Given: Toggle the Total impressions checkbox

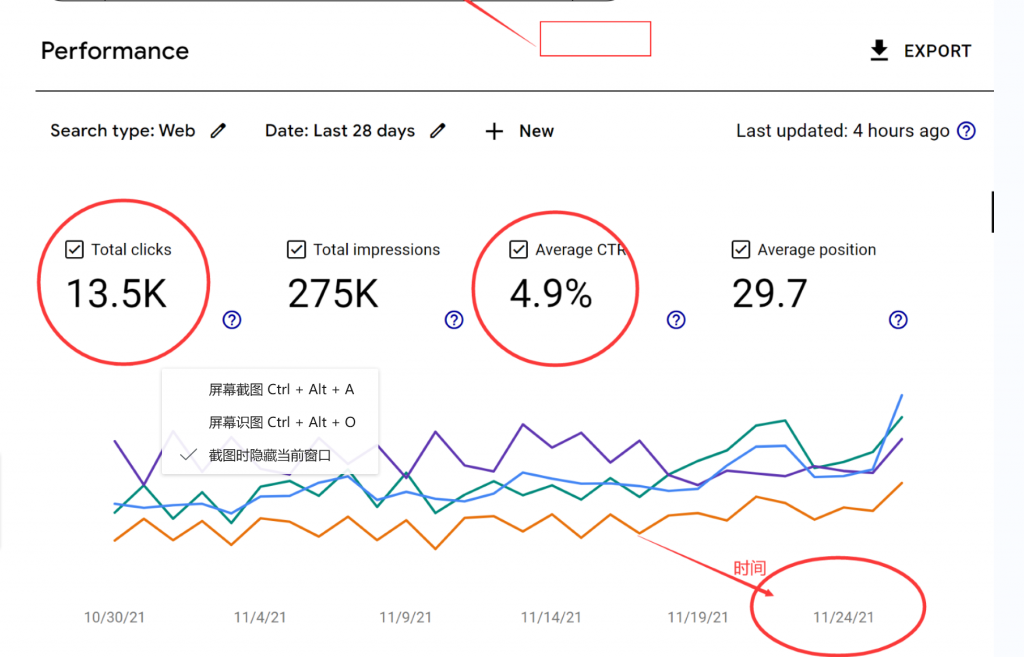Looking at the screenshot, I should (296, 250).
